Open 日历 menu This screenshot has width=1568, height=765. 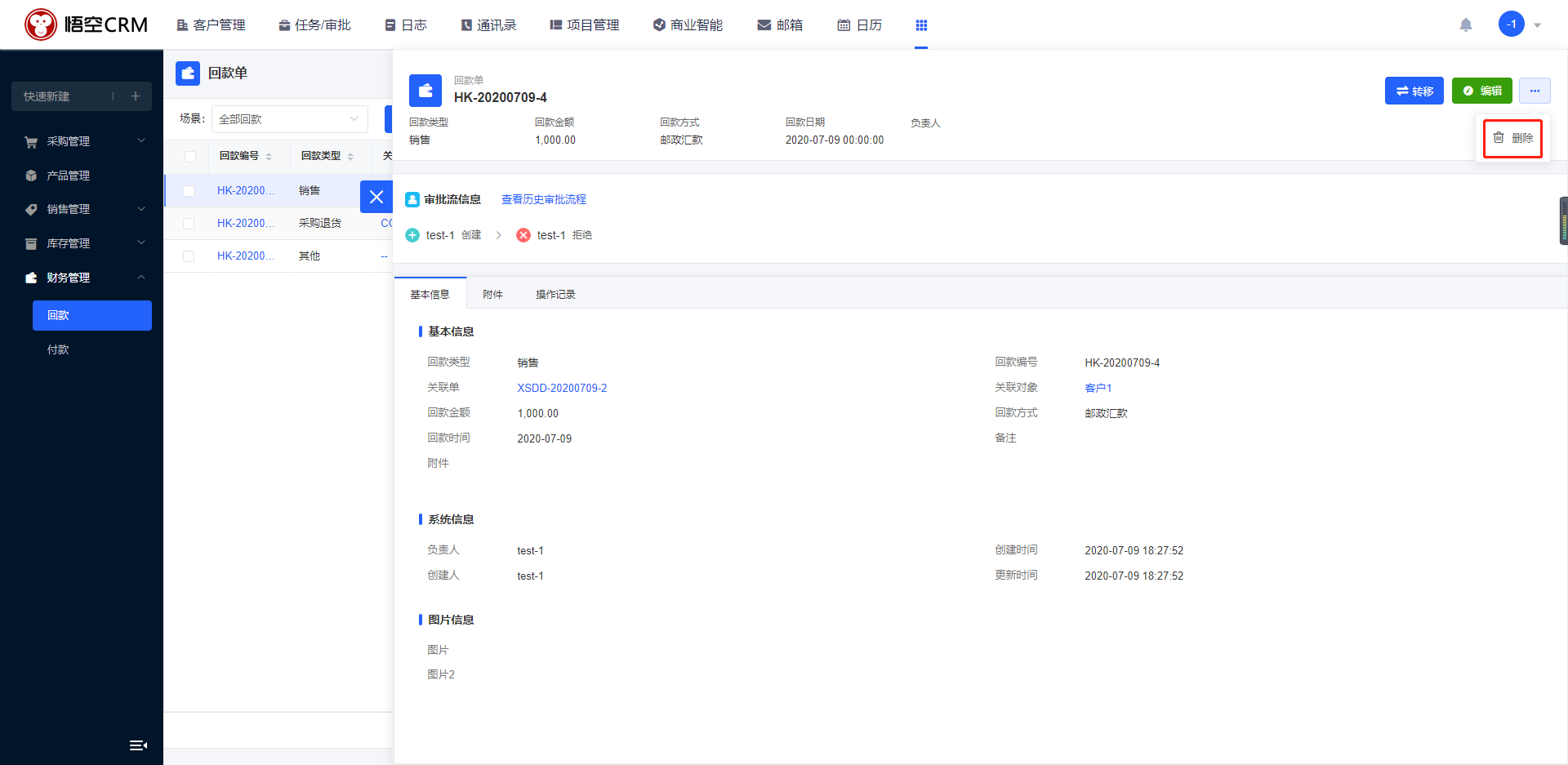859,25
